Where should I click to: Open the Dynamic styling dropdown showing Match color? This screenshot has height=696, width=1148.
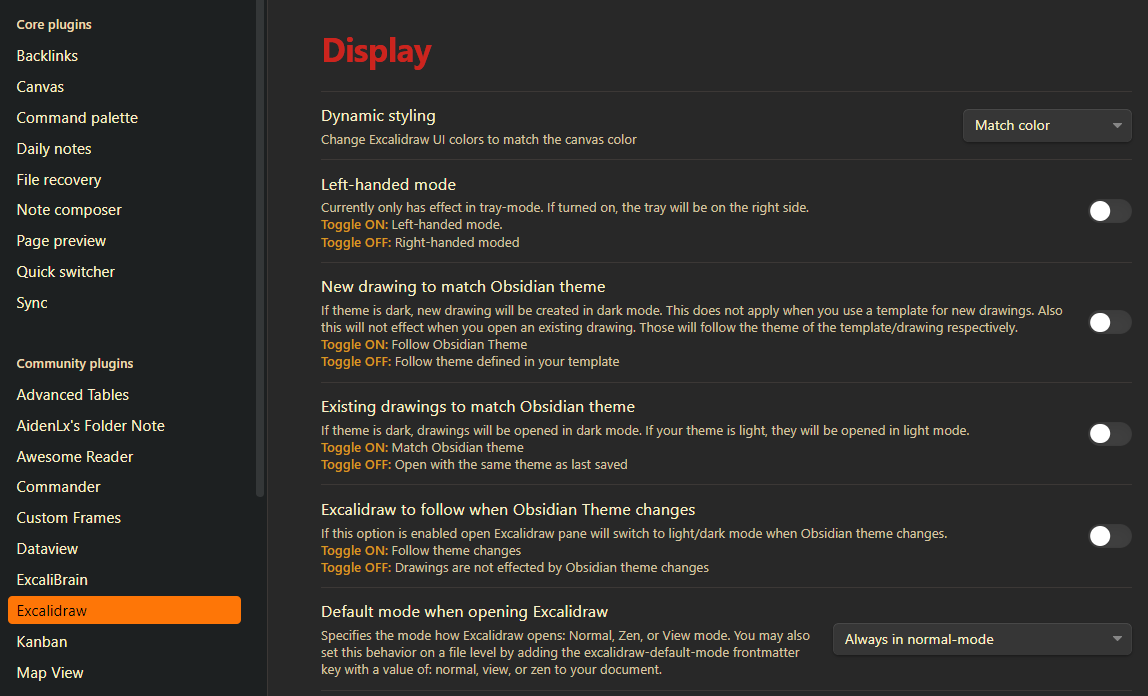(x=1046, y=125)
